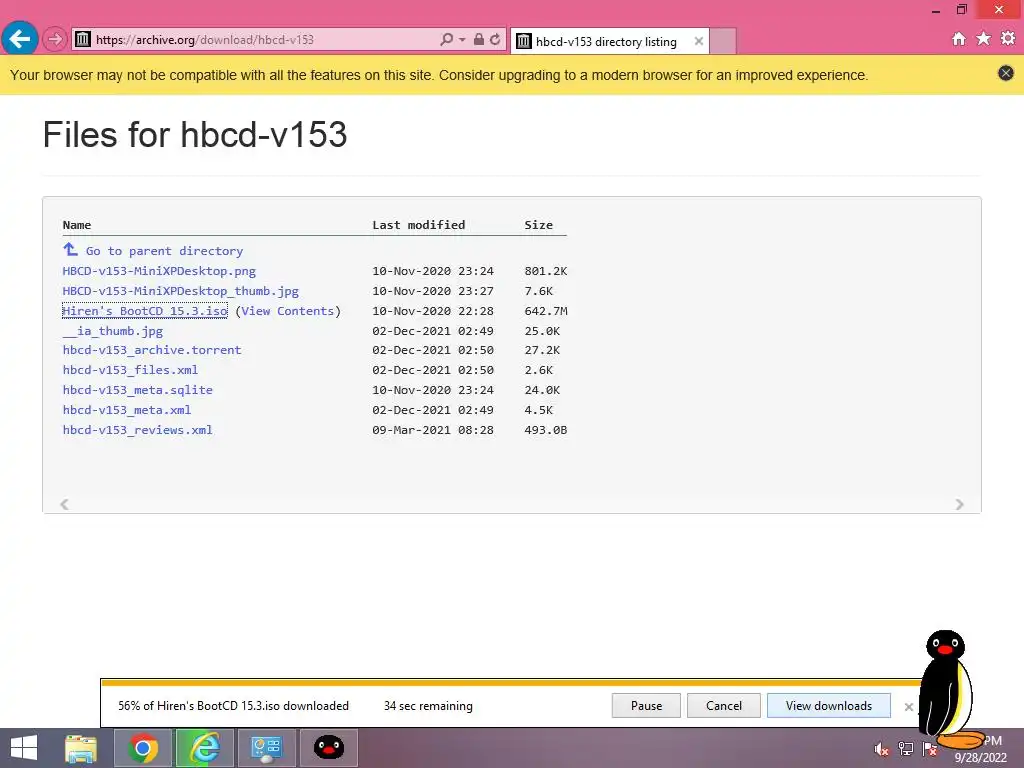Click the listing's right scroll arrow

tap(959, 504)
